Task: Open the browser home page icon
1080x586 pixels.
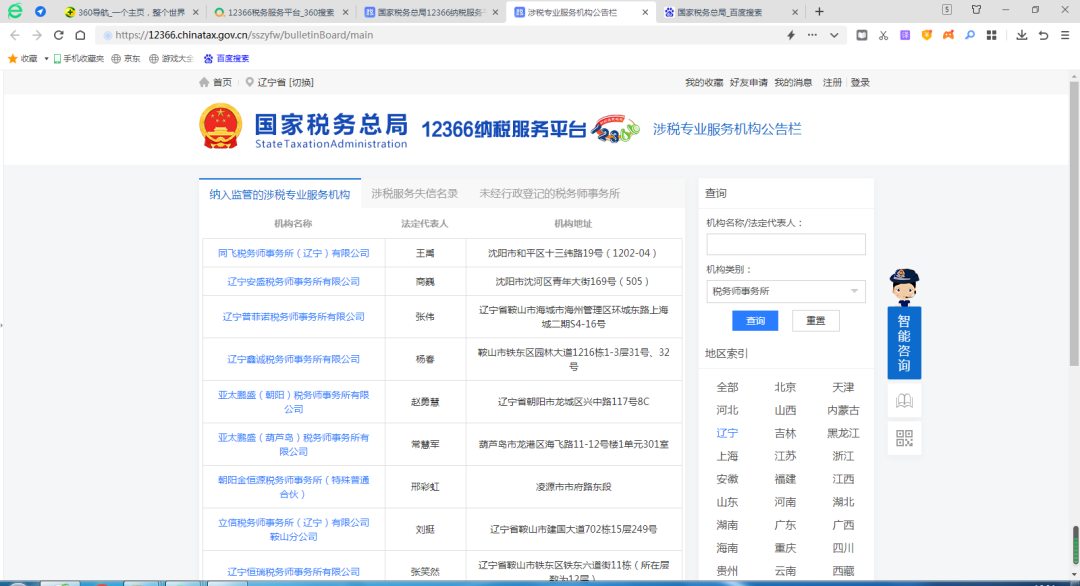Action: pos(81,35)
